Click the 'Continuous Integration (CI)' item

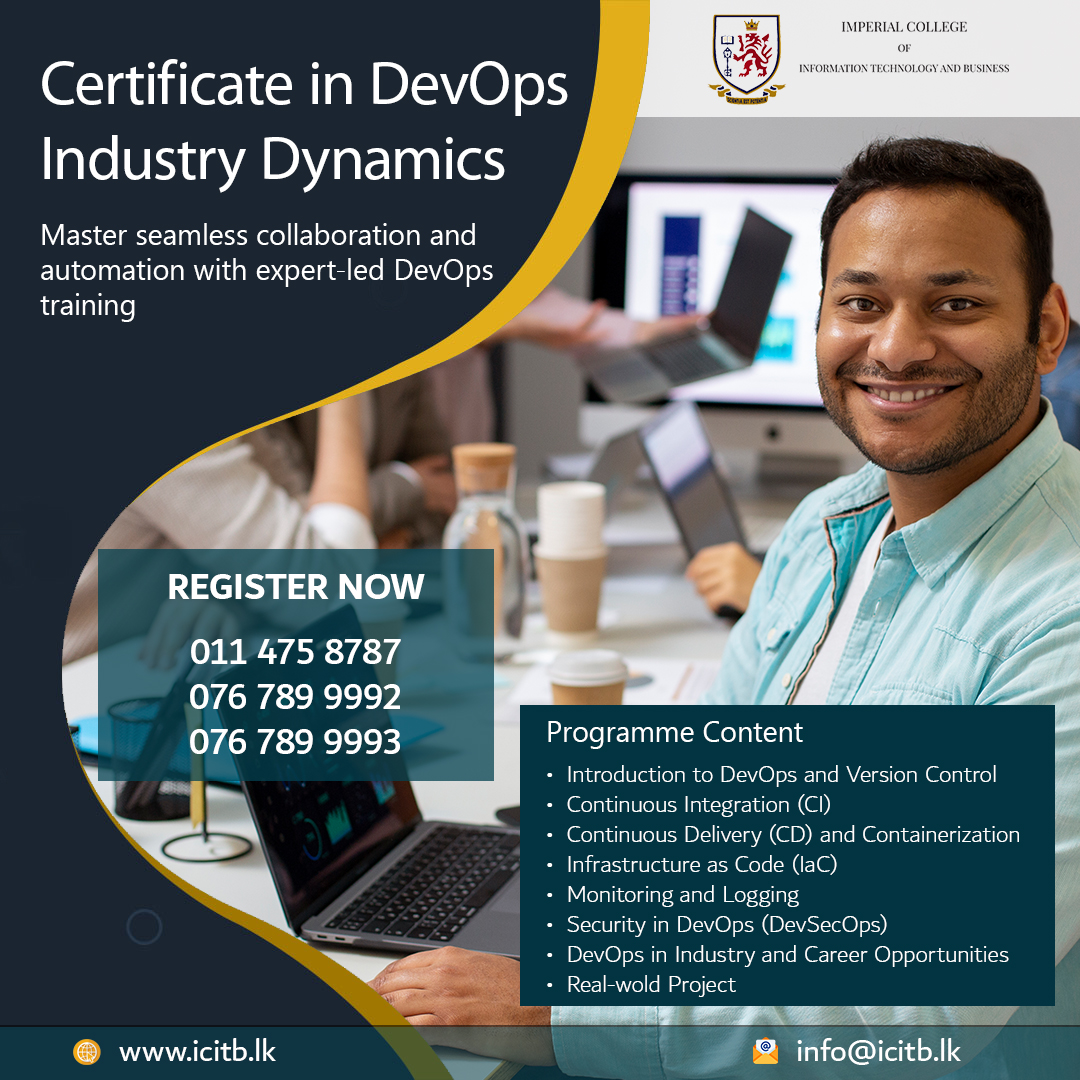(x=698, y=804)
